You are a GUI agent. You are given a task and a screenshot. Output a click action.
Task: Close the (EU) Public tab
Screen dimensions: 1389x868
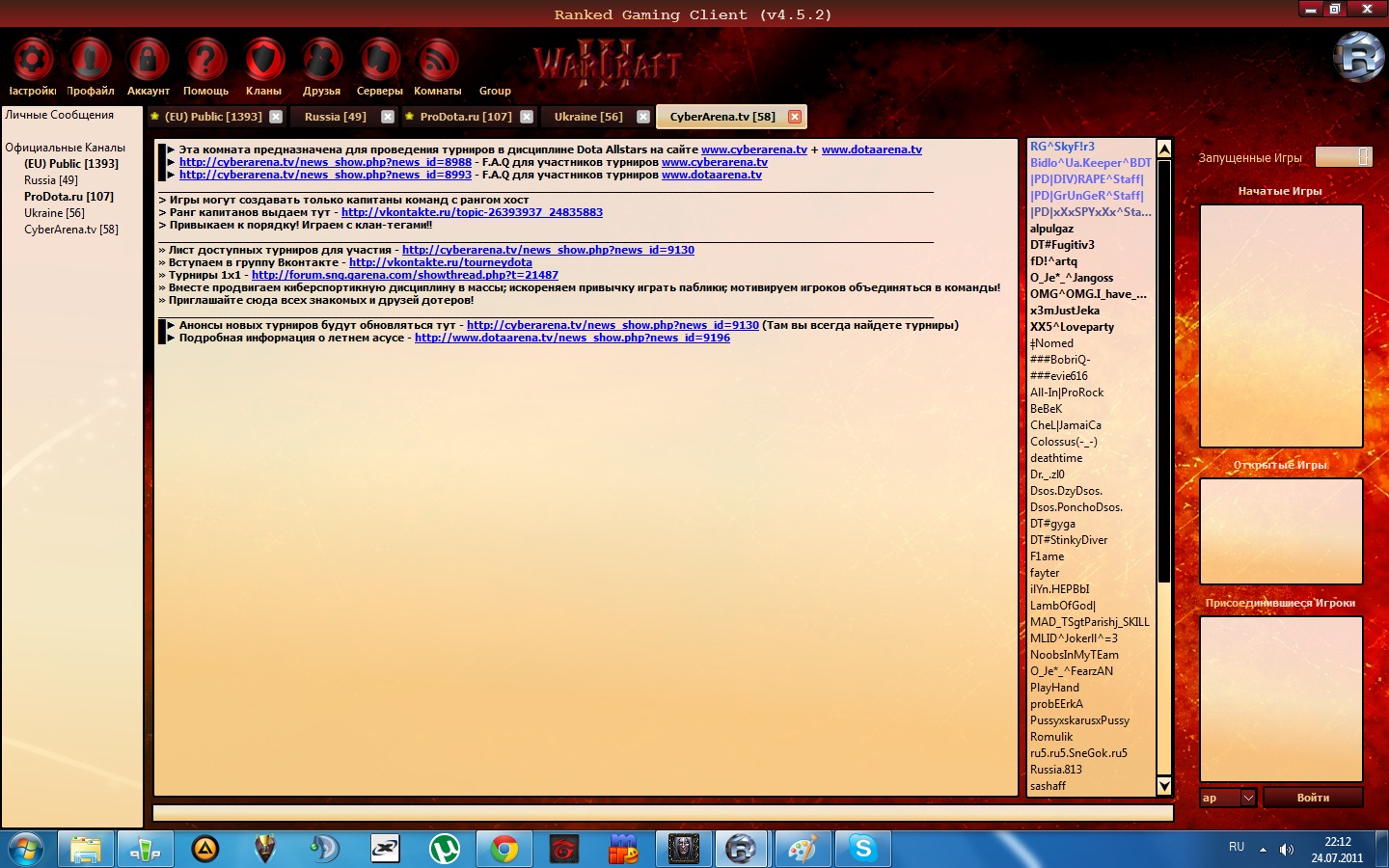click(x=276, y=117)
